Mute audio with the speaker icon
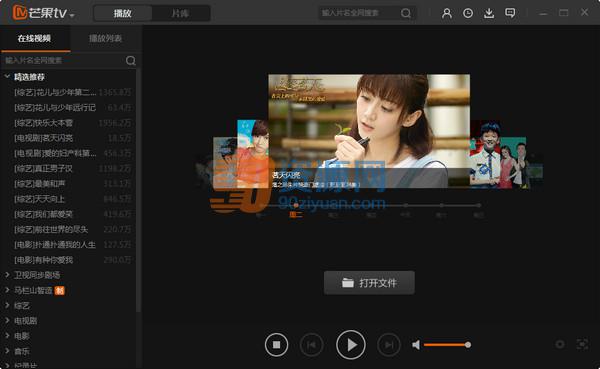Image resolution: width=600 pixels, height=369 pixels. pos(416,345)
